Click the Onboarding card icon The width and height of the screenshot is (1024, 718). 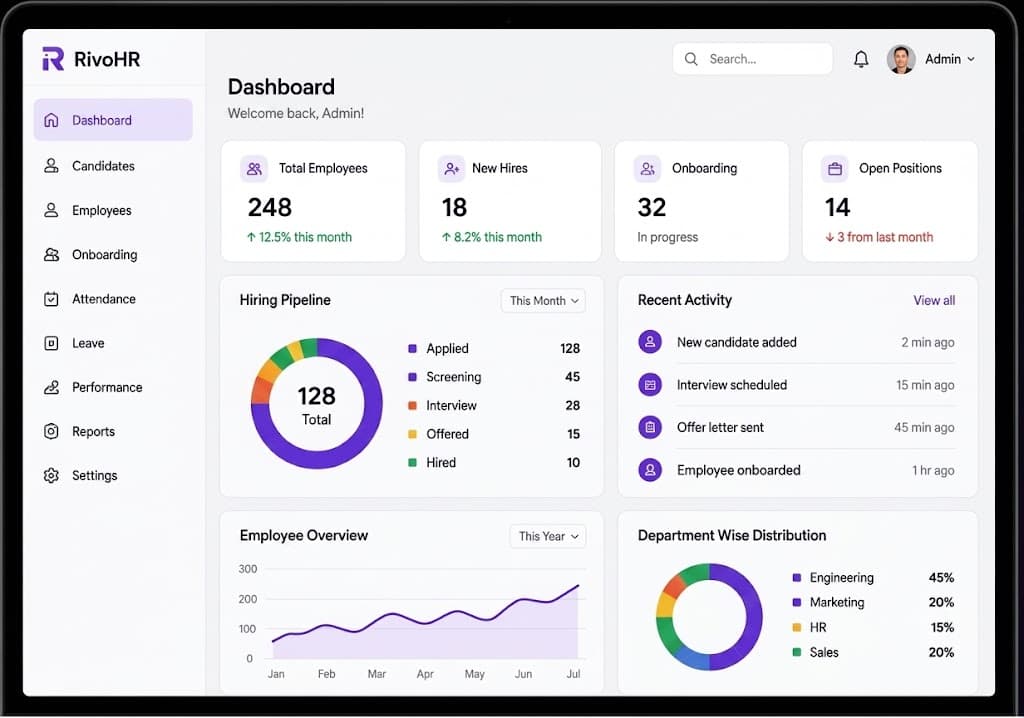[647, 169]
